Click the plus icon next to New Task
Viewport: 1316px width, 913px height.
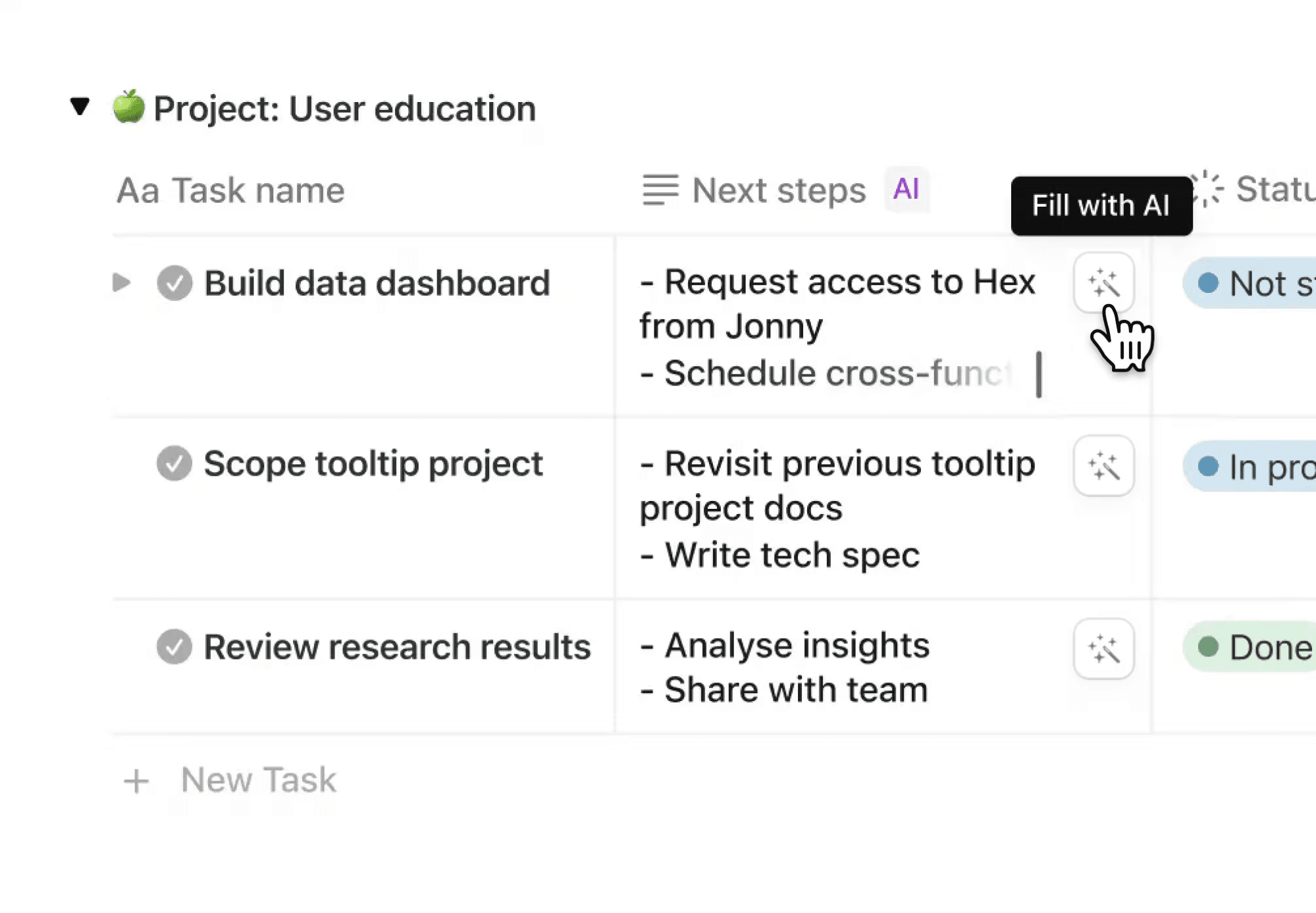(x=137, y=781)
